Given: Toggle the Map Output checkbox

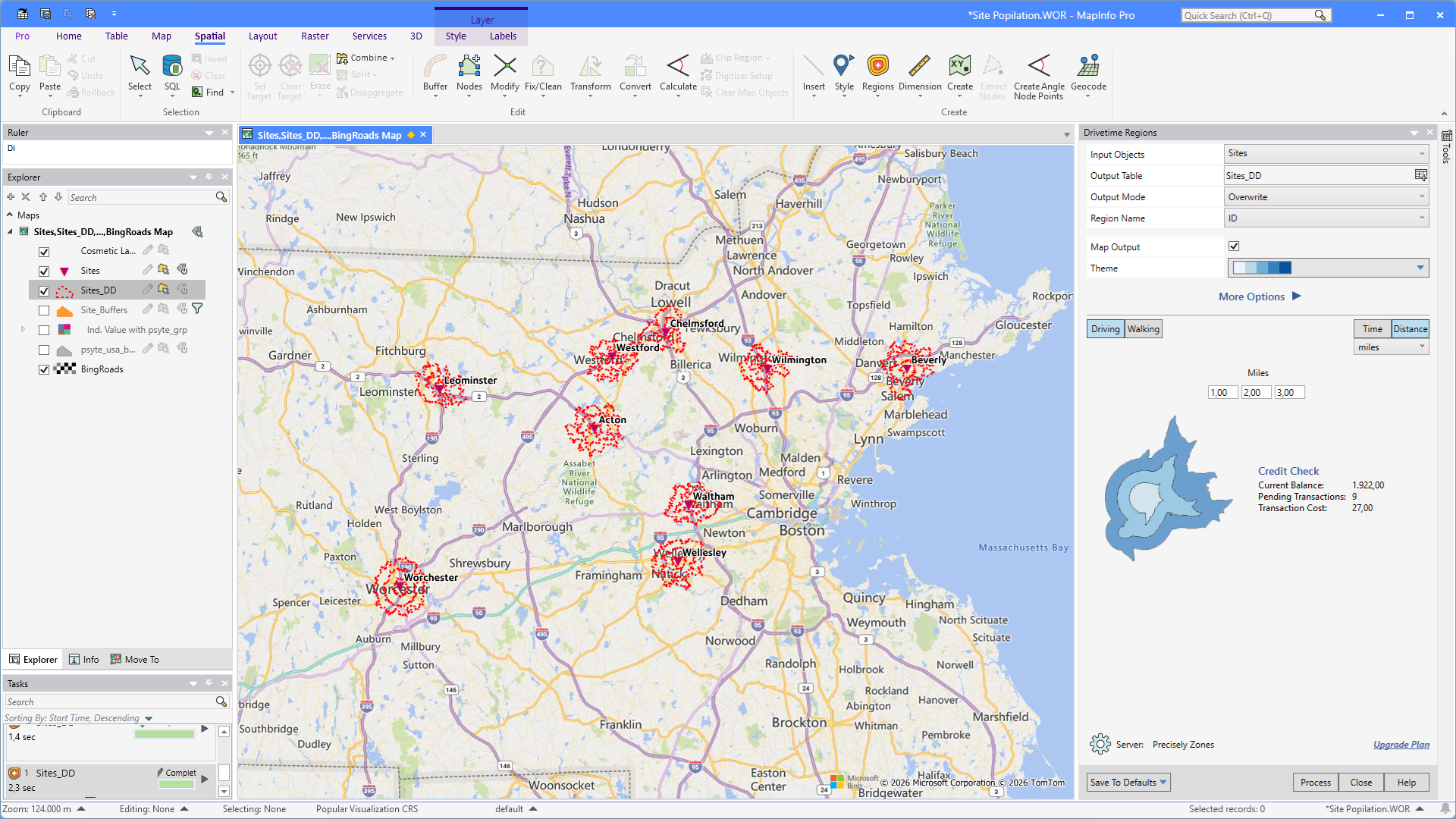Looking at the screenshot, I should point(1234,246).
